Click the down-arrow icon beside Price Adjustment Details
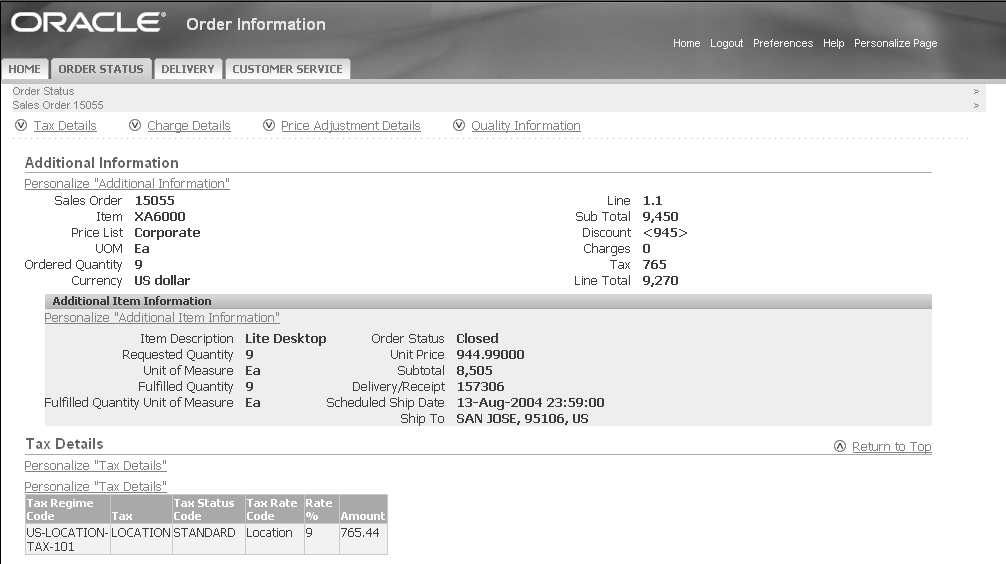The height and width of the screenshot is (564, 1006). click(269, 125)
